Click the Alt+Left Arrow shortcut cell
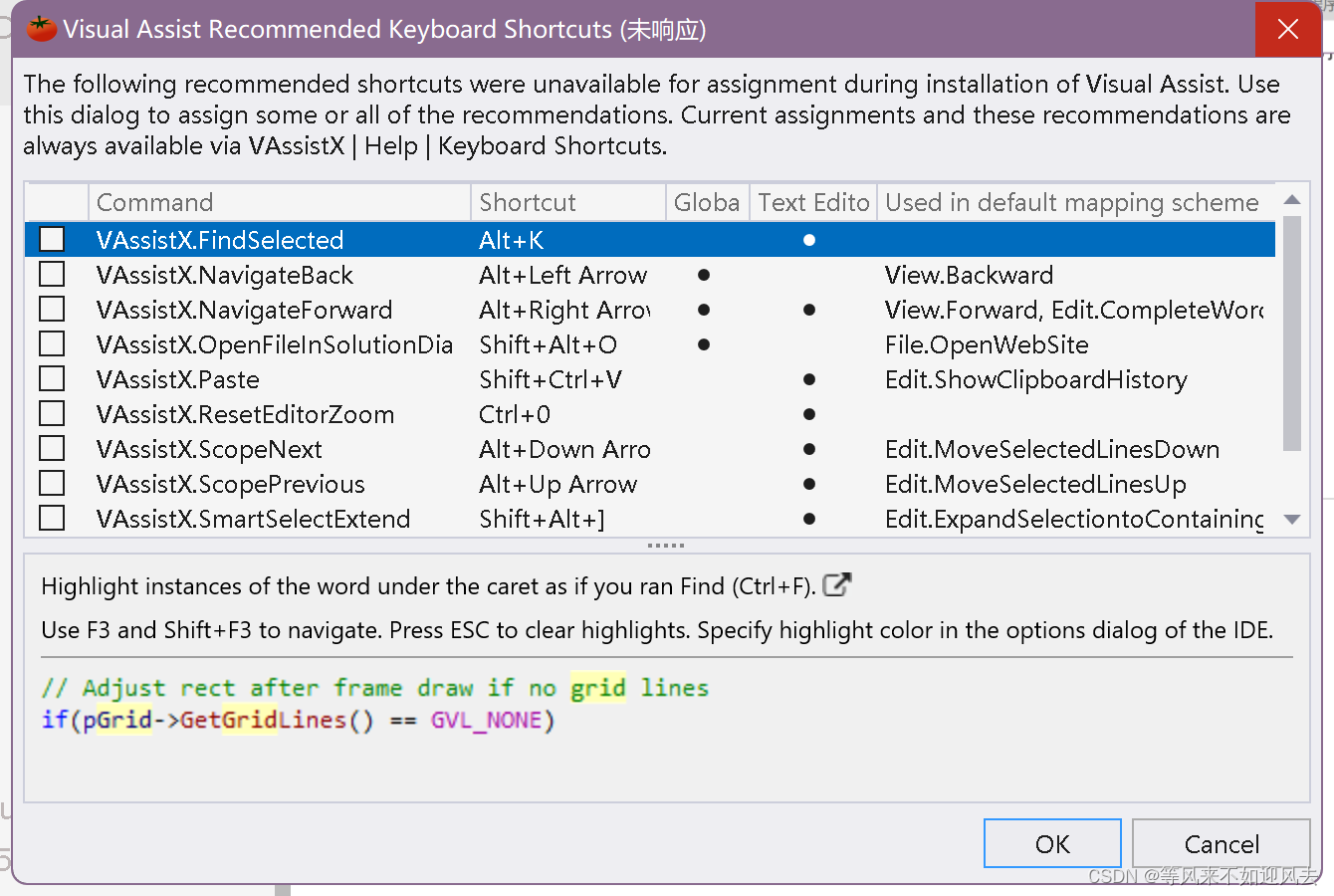This screenshot has height=896, width=1334. coord(563,275)
